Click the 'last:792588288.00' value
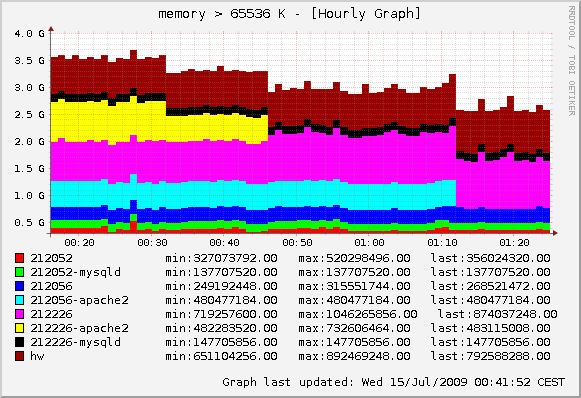Image resolution: width=581 pixels, height=398 pixels. (491, 356)
